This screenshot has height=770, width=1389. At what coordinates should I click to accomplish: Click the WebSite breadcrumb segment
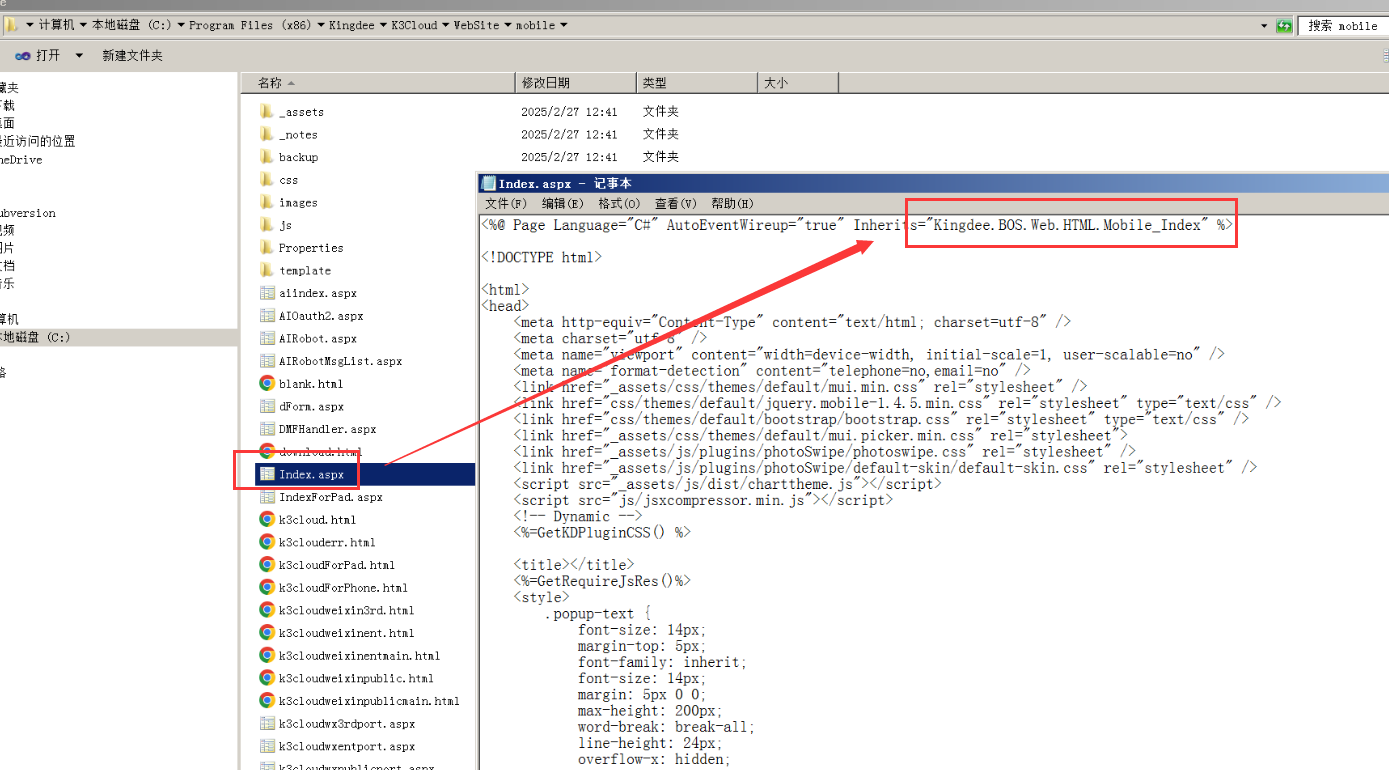click(x=477, y=25)
